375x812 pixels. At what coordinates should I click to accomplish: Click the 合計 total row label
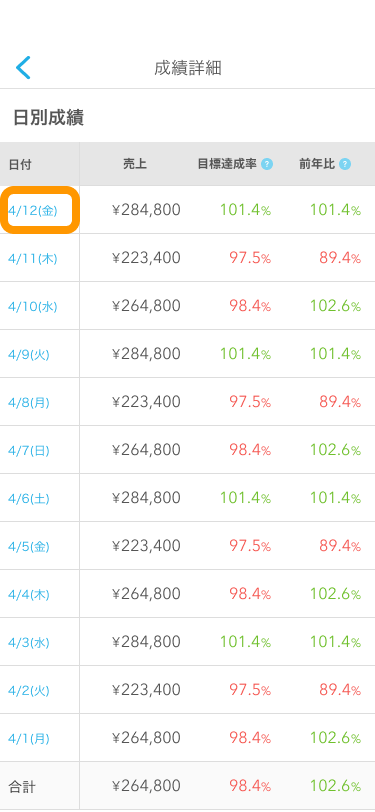[22, 787]
